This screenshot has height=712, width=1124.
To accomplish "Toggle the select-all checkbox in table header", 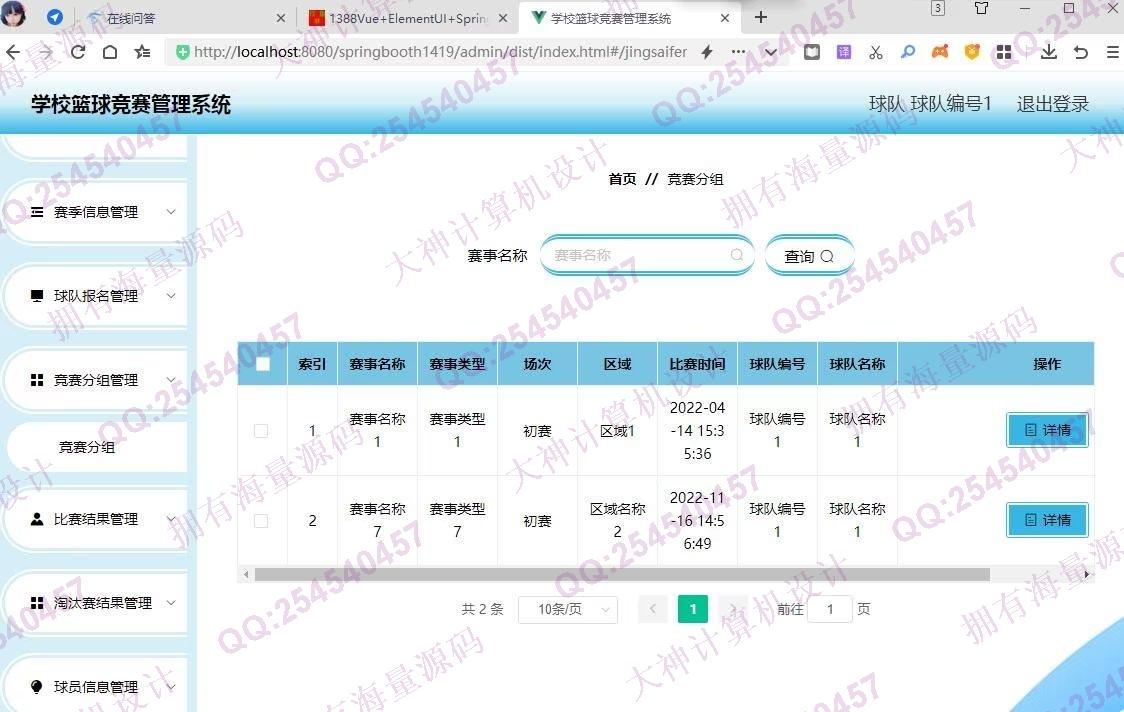I will (263, 364).
